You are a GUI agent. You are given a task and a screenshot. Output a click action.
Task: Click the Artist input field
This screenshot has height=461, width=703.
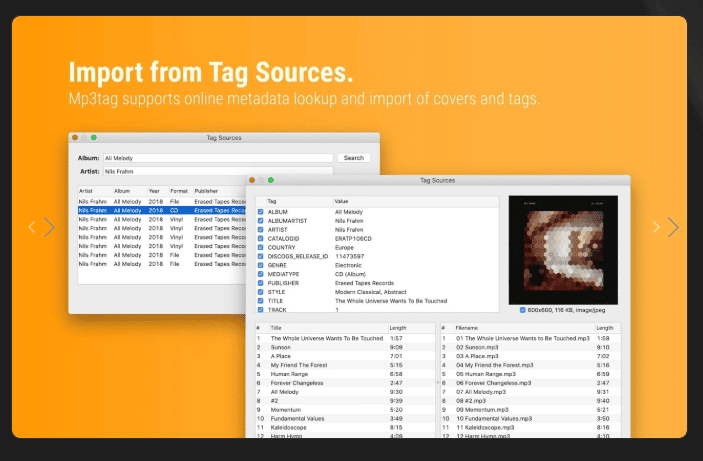(218, 171)
